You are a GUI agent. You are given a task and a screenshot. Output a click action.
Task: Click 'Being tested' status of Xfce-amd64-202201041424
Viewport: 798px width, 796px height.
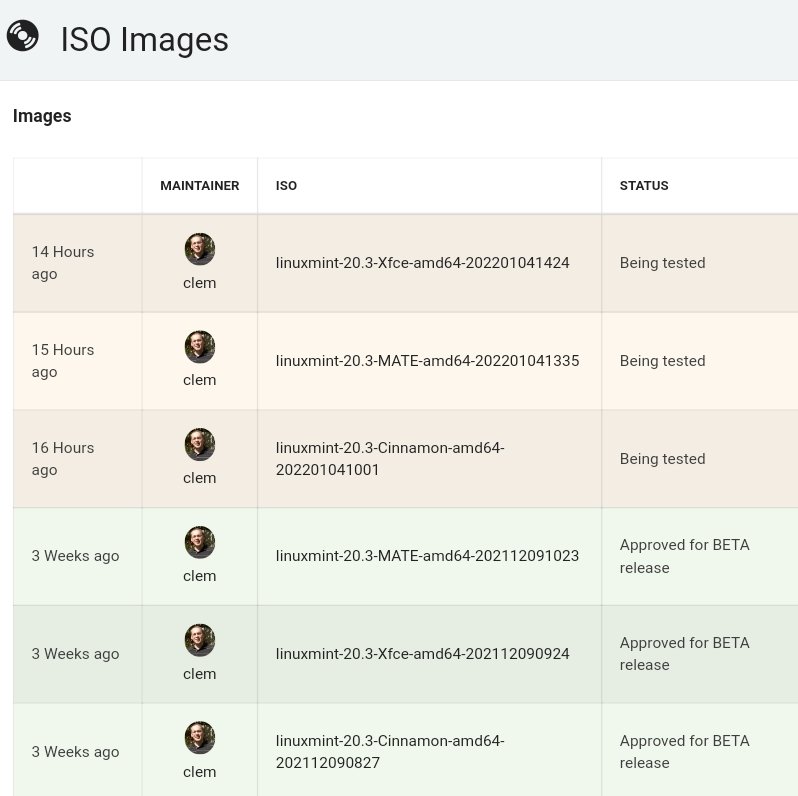[x=663, y=263]
